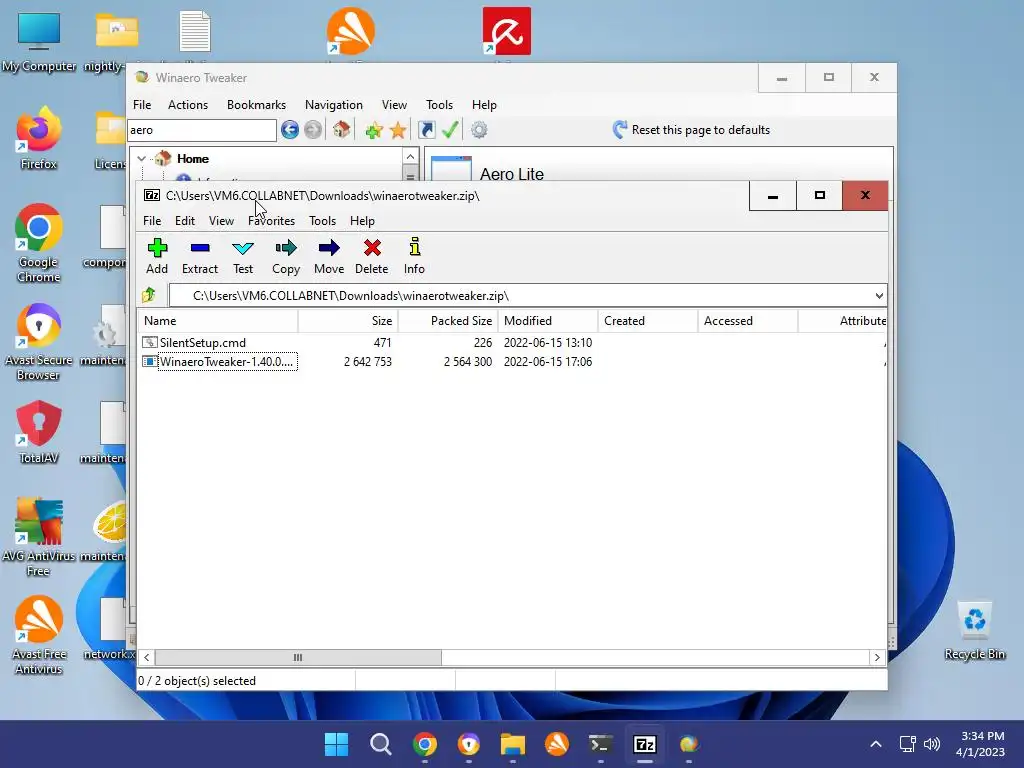1024x768 pixels.
Task: Click the Winaero Tweaker home icon
Action: click(341, 130)
